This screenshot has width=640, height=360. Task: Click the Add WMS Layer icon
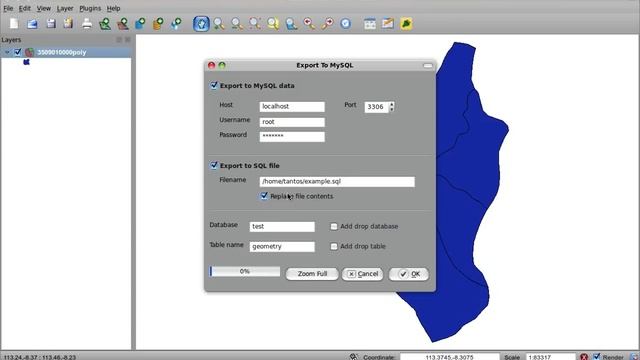tap(176, 24)
